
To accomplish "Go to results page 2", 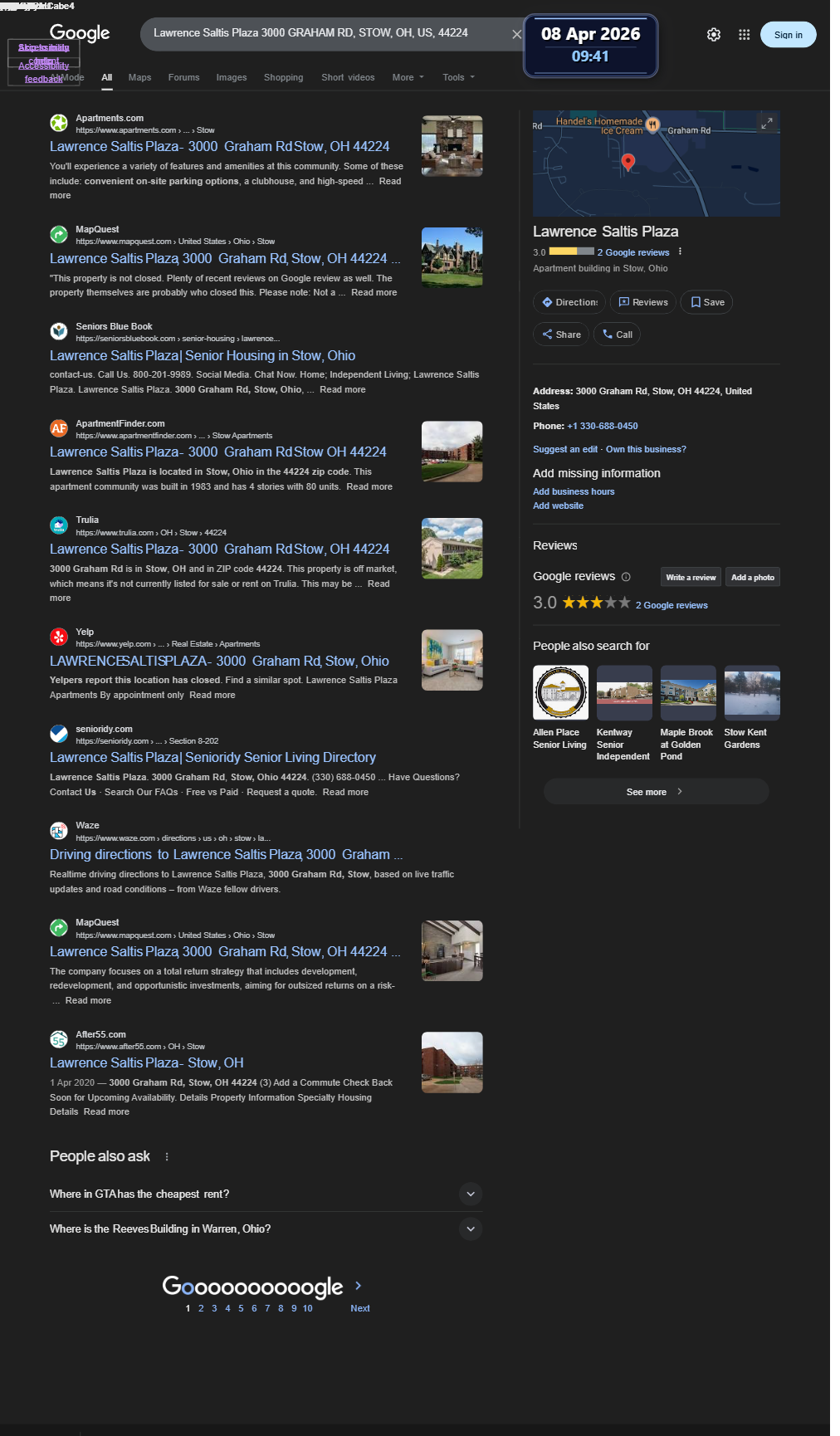I will click(201, 1308).
